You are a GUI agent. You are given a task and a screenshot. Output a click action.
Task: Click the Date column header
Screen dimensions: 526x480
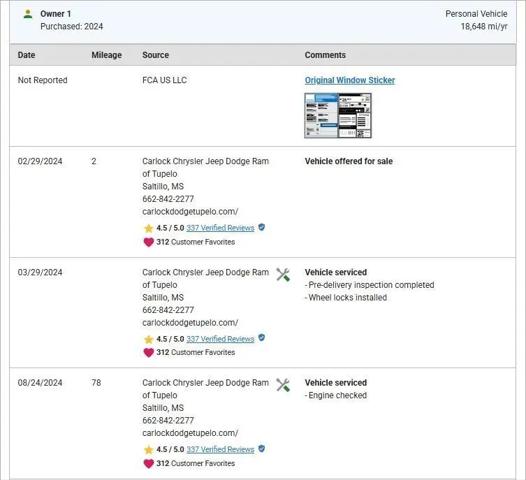click(x=26, y=55)
